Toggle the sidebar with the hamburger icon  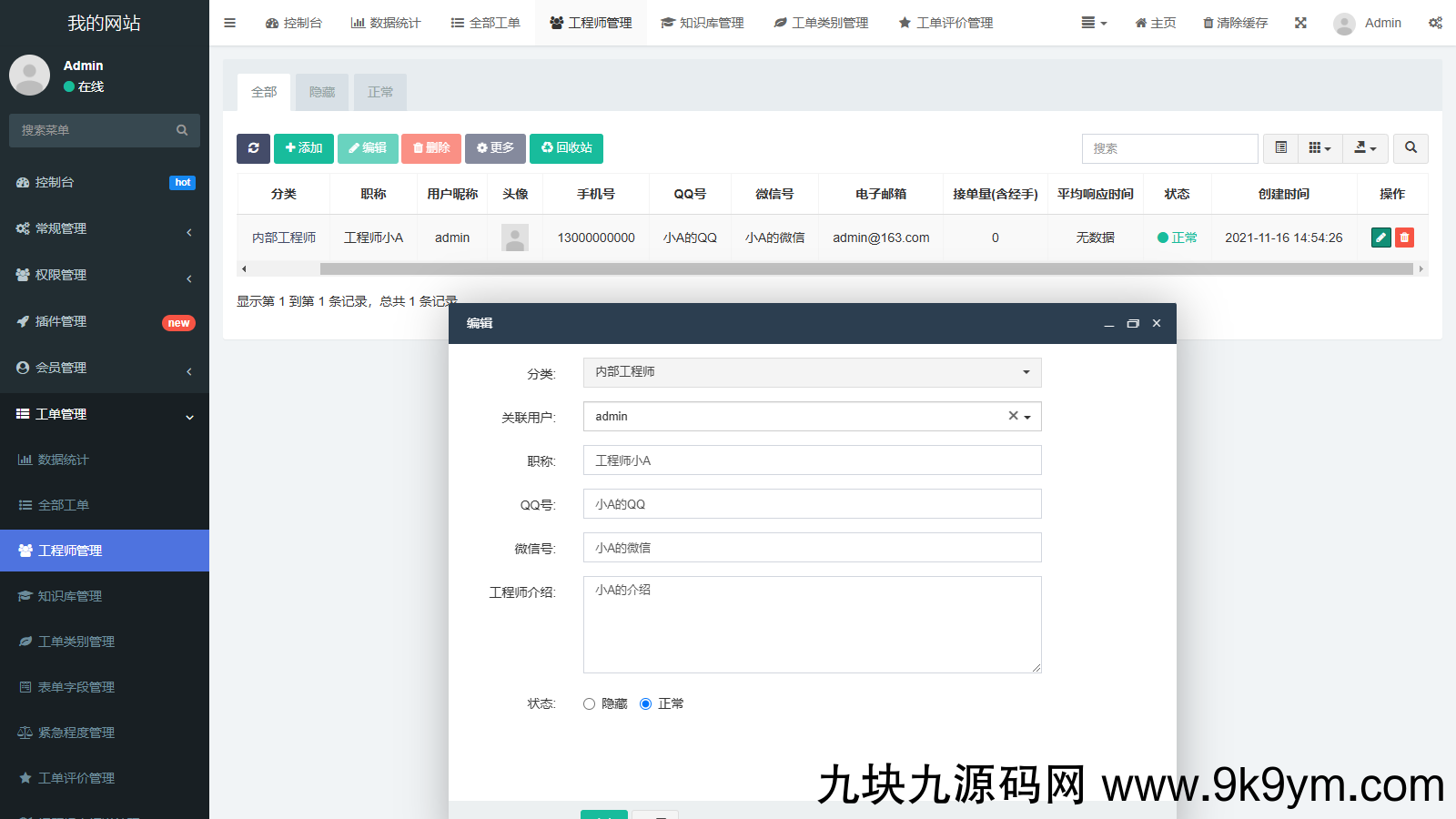coord(230,23)
